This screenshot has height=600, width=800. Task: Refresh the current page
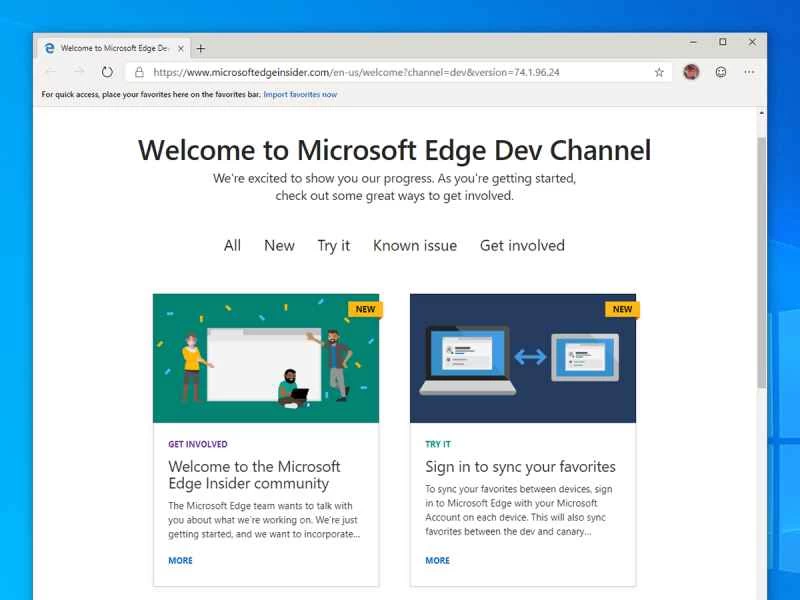tap(107, 72)
